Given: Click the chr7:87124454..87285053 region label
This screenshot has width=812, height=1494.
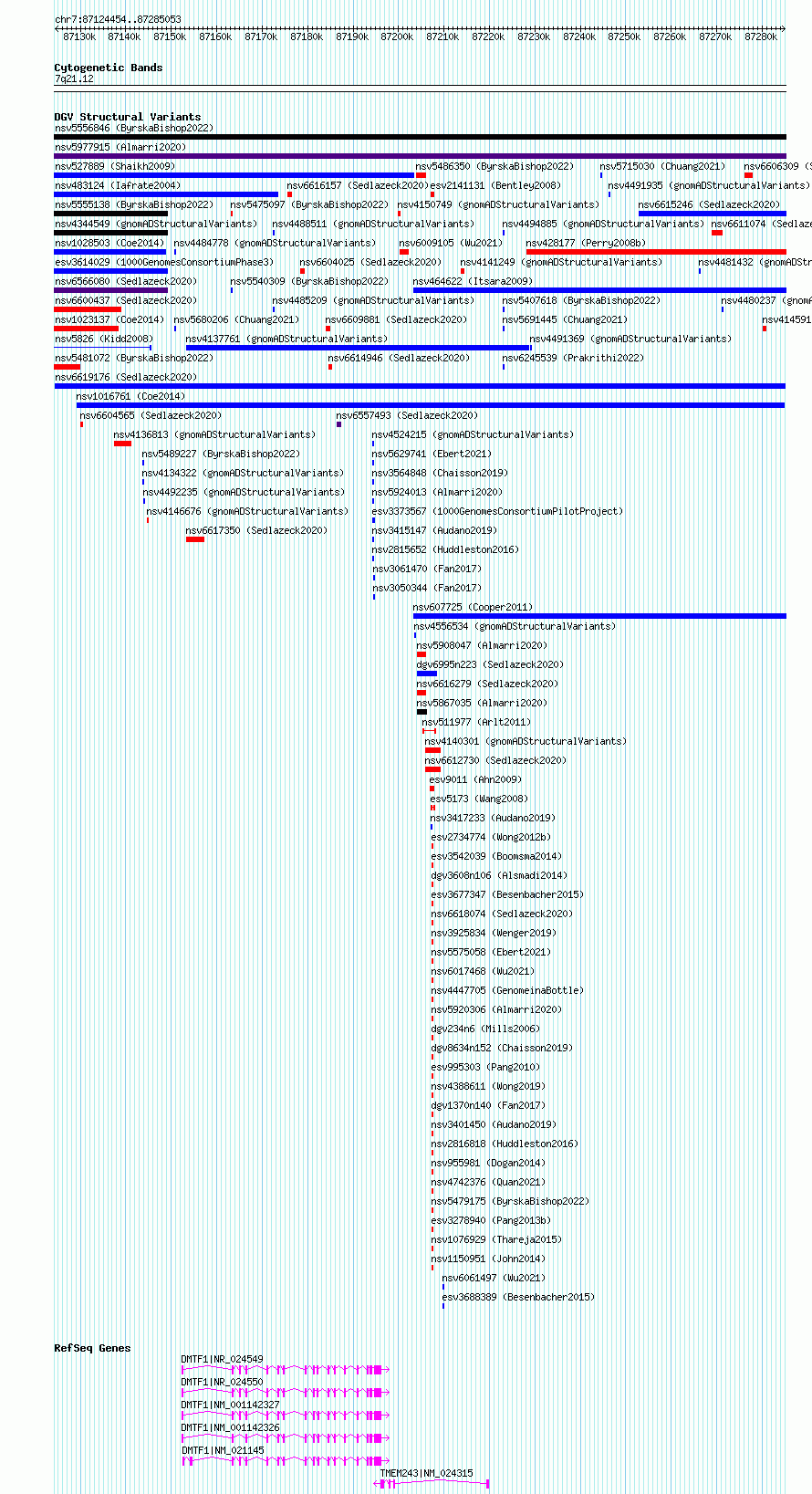Looking at the screenshot, I should (x=118, y=19).
